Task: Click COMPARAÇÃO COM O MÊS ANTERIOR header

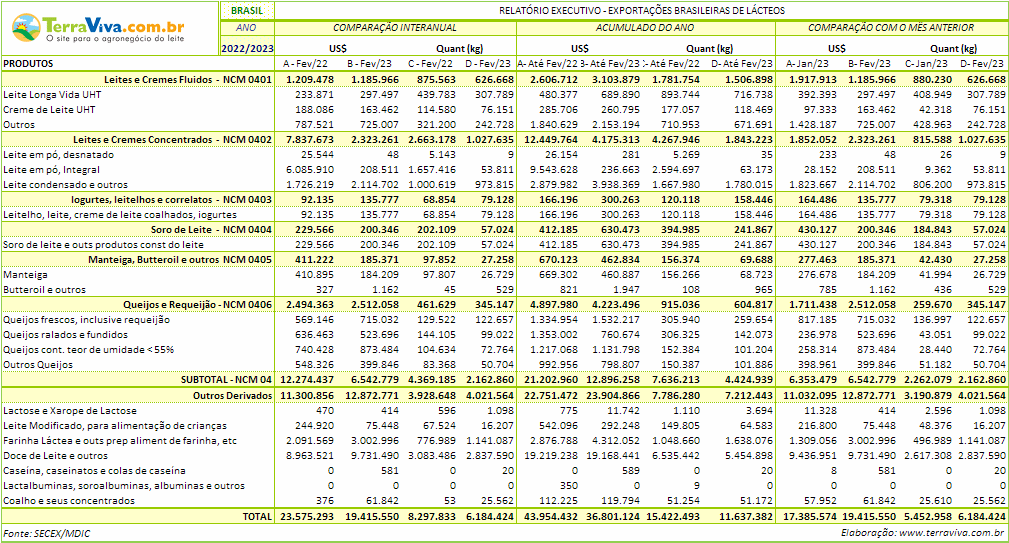Action: point(890,28)
